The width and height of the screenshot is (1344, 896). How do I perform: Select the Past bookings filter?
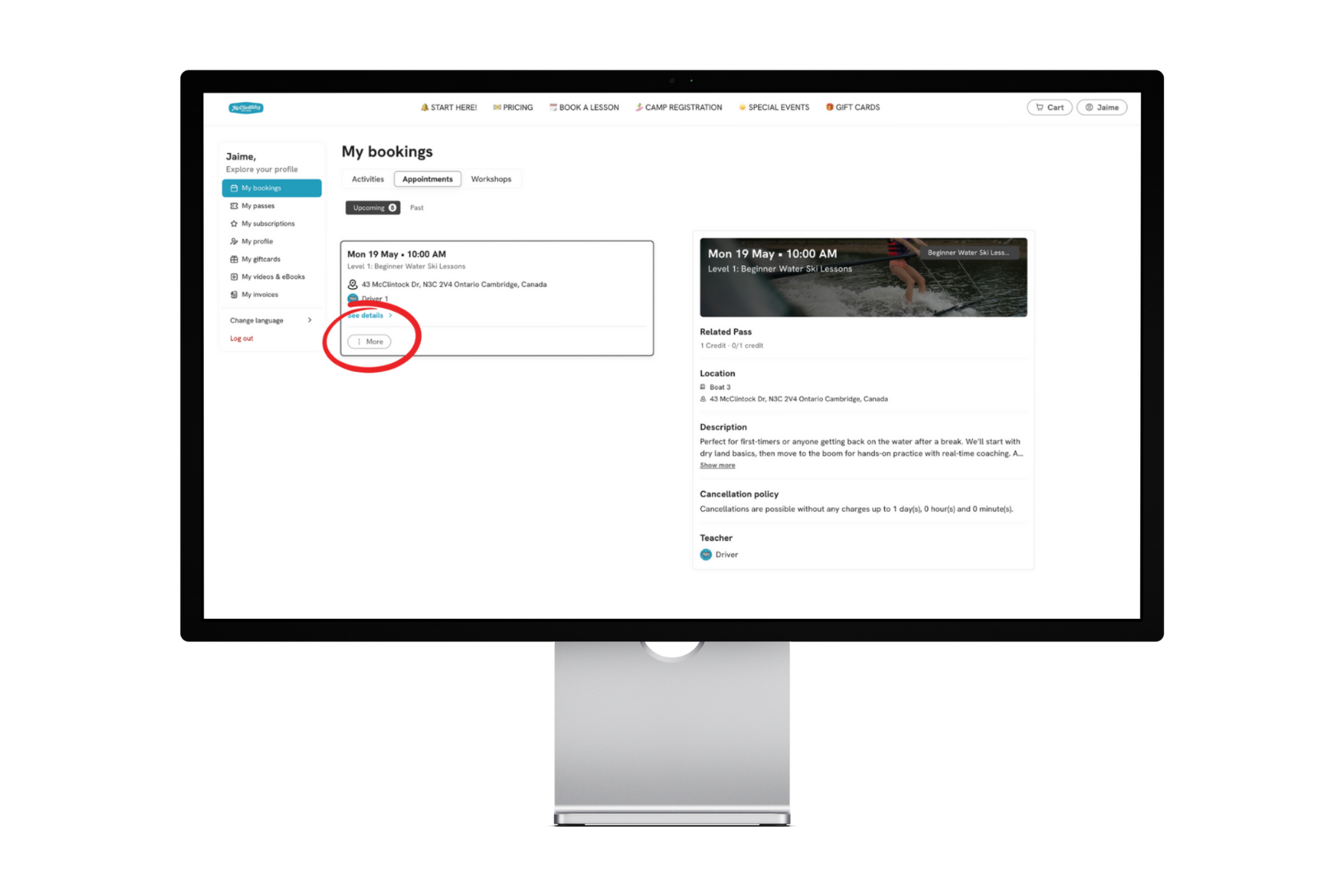click(417, 208)
